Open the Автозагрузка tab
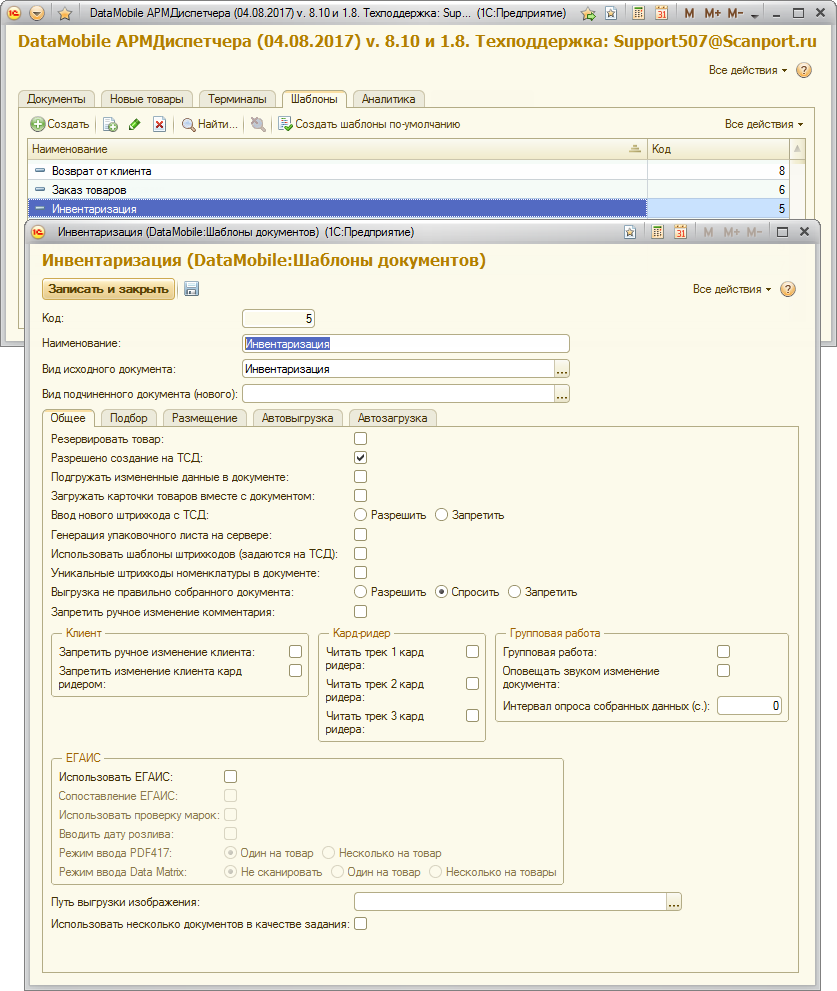 click(392, 418)
